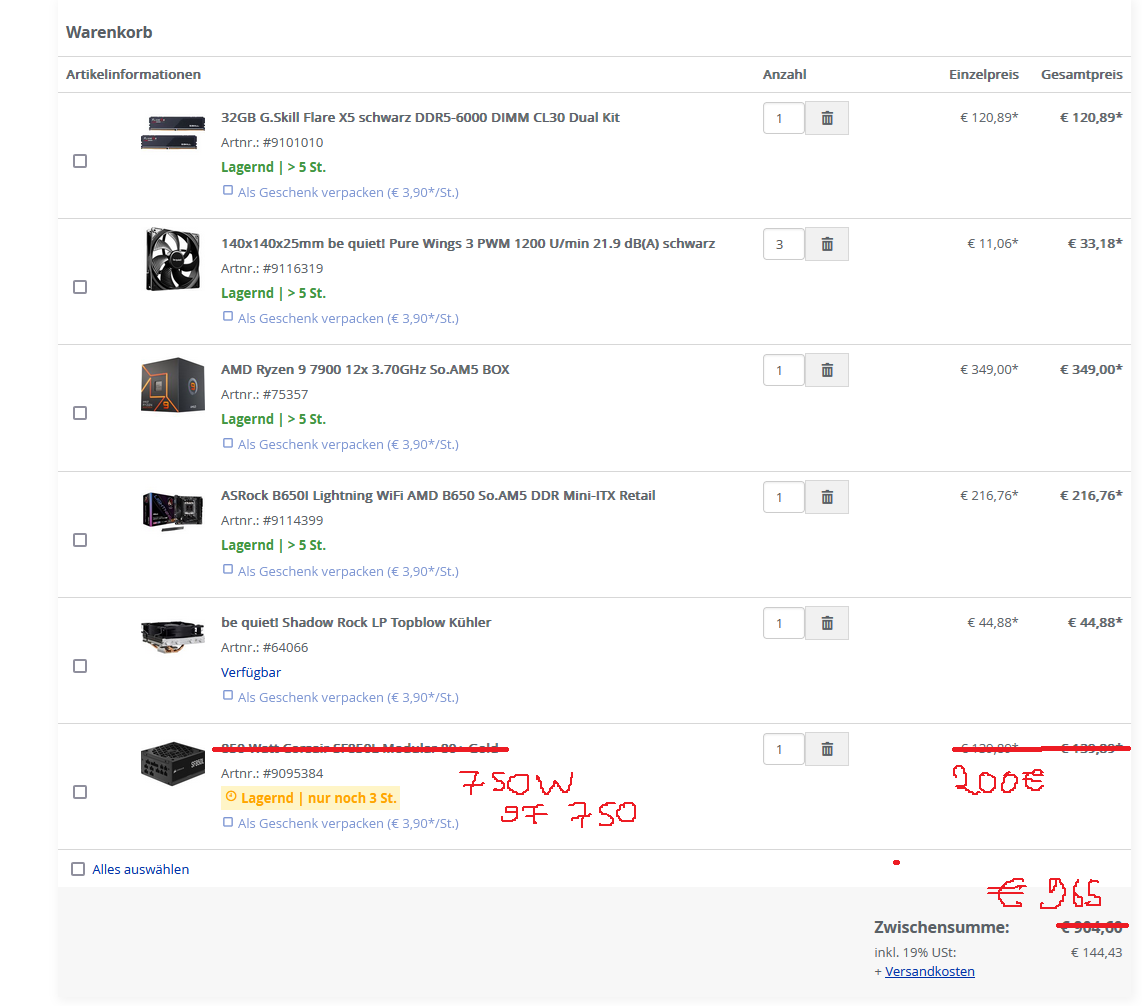Click the clock icon next to 'nur noch 3 St.'

click(229, 797)
